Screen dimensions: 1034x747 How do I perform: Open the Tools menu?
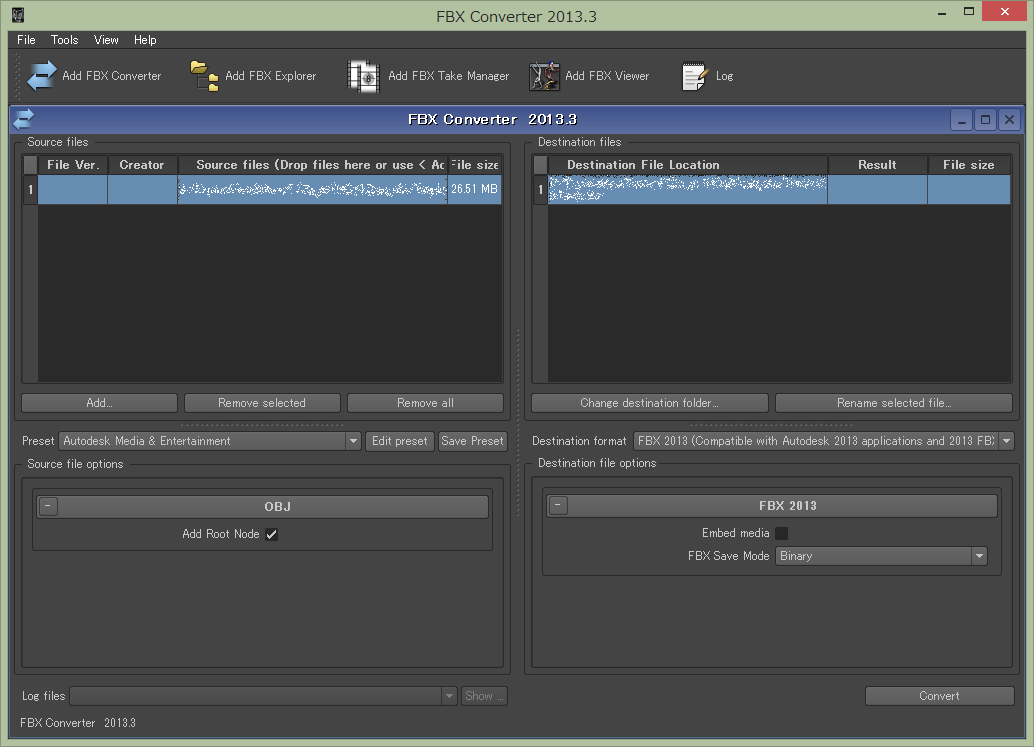[65, 40]
